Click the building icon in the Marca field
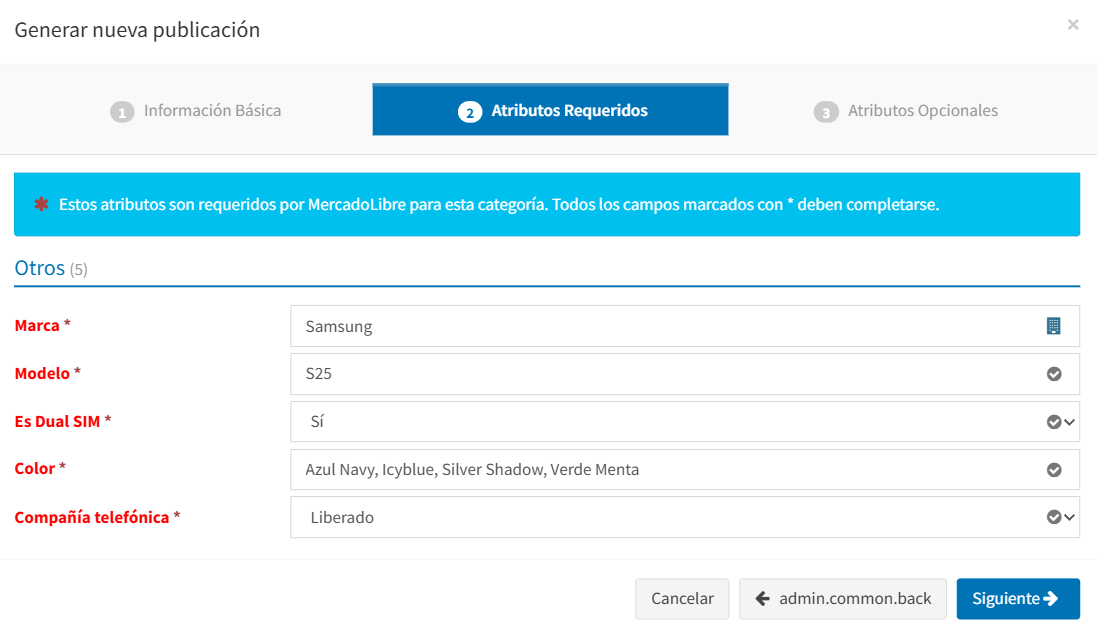The width and height of the screenshot is (1097, 632). (1053, 326)
